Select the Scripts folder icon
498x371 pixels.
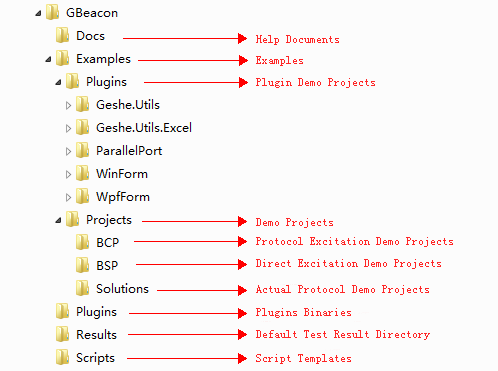62,357
